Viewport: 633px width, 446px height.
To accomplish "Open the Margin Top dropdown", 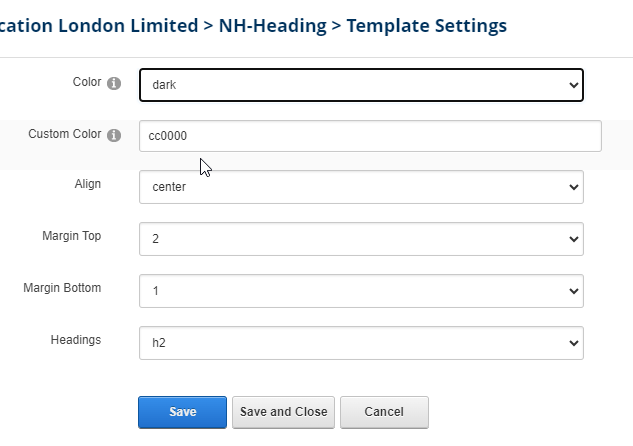I will pyautogui.click(x=361, y=239).
